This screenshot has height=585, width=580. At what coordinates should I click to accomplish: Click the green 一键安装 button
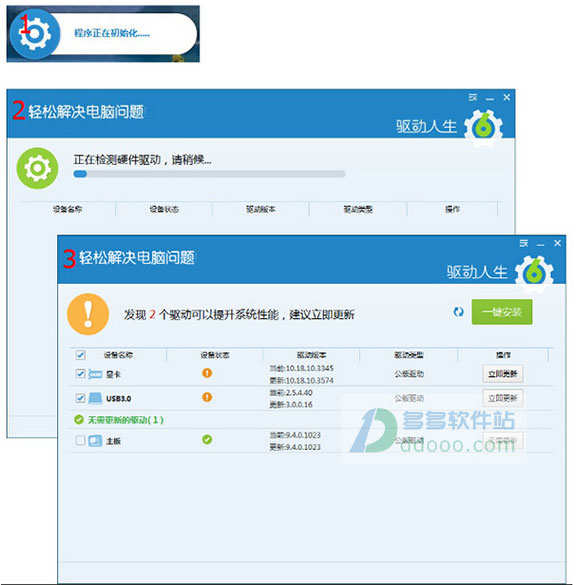coord(502,312)
